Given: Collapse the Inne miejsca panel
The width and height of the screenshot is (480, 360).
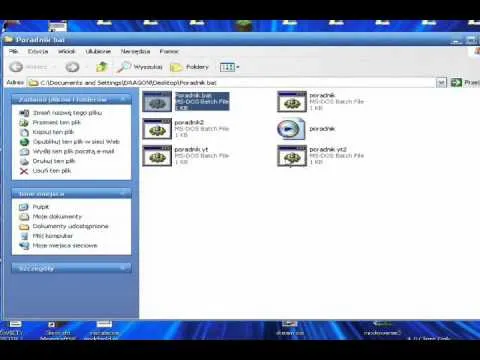Looking at the screenshot, I should [x=123, y=193].
